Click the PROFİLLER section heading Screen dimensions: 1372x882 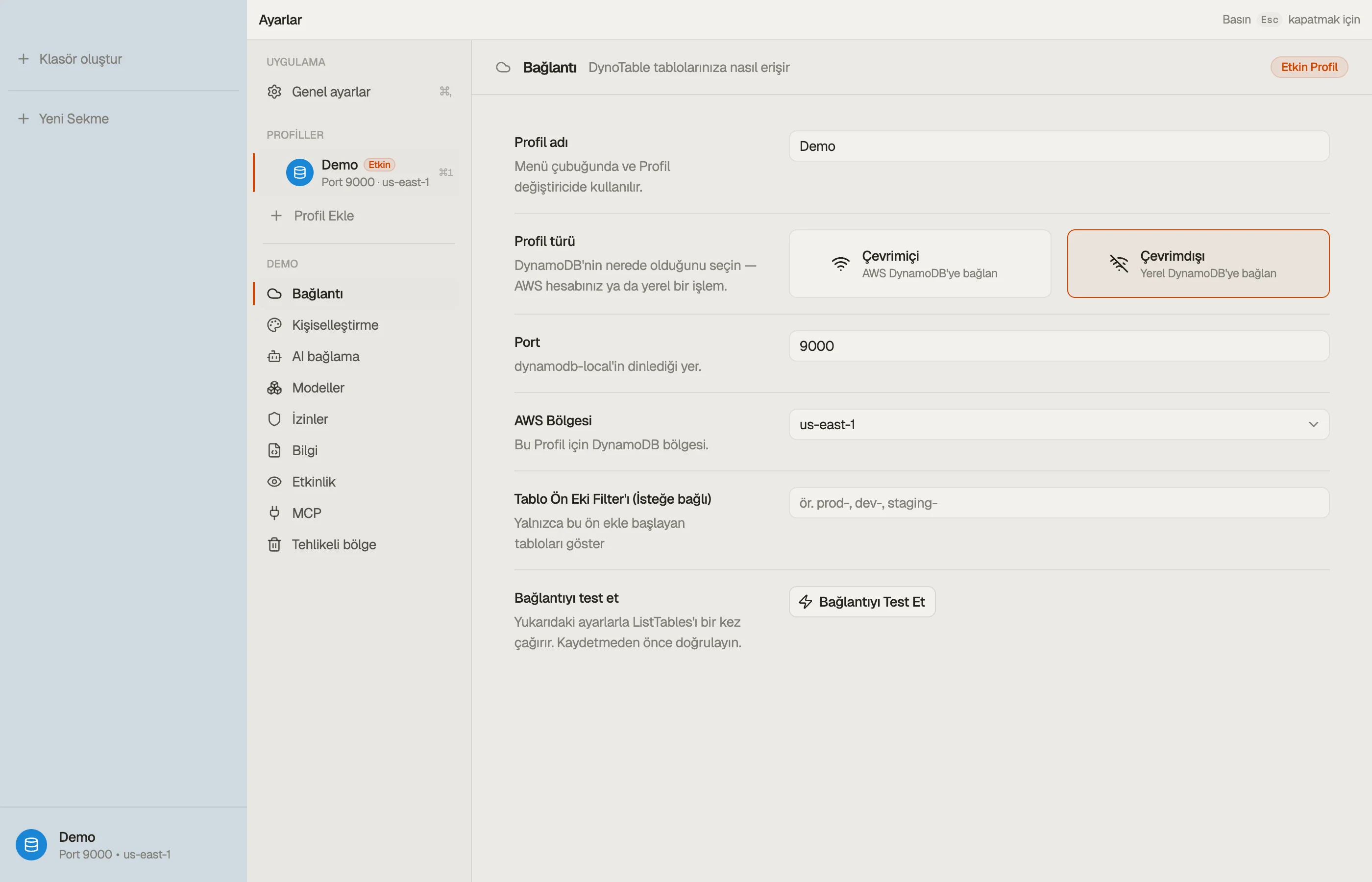295,135
